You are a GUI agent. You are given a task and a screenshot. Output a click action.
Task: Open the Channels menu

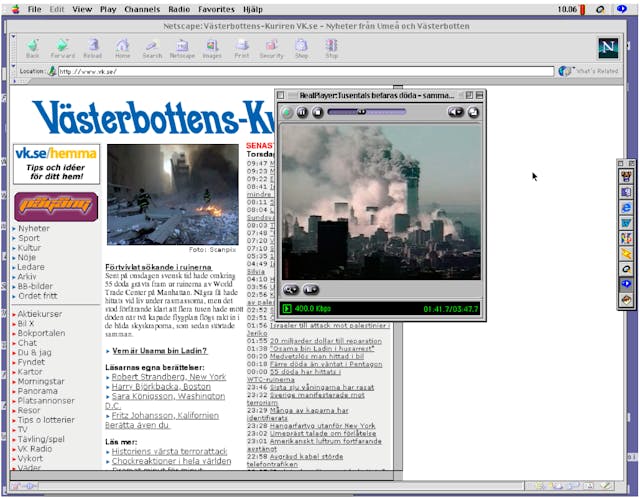point(142,9)
